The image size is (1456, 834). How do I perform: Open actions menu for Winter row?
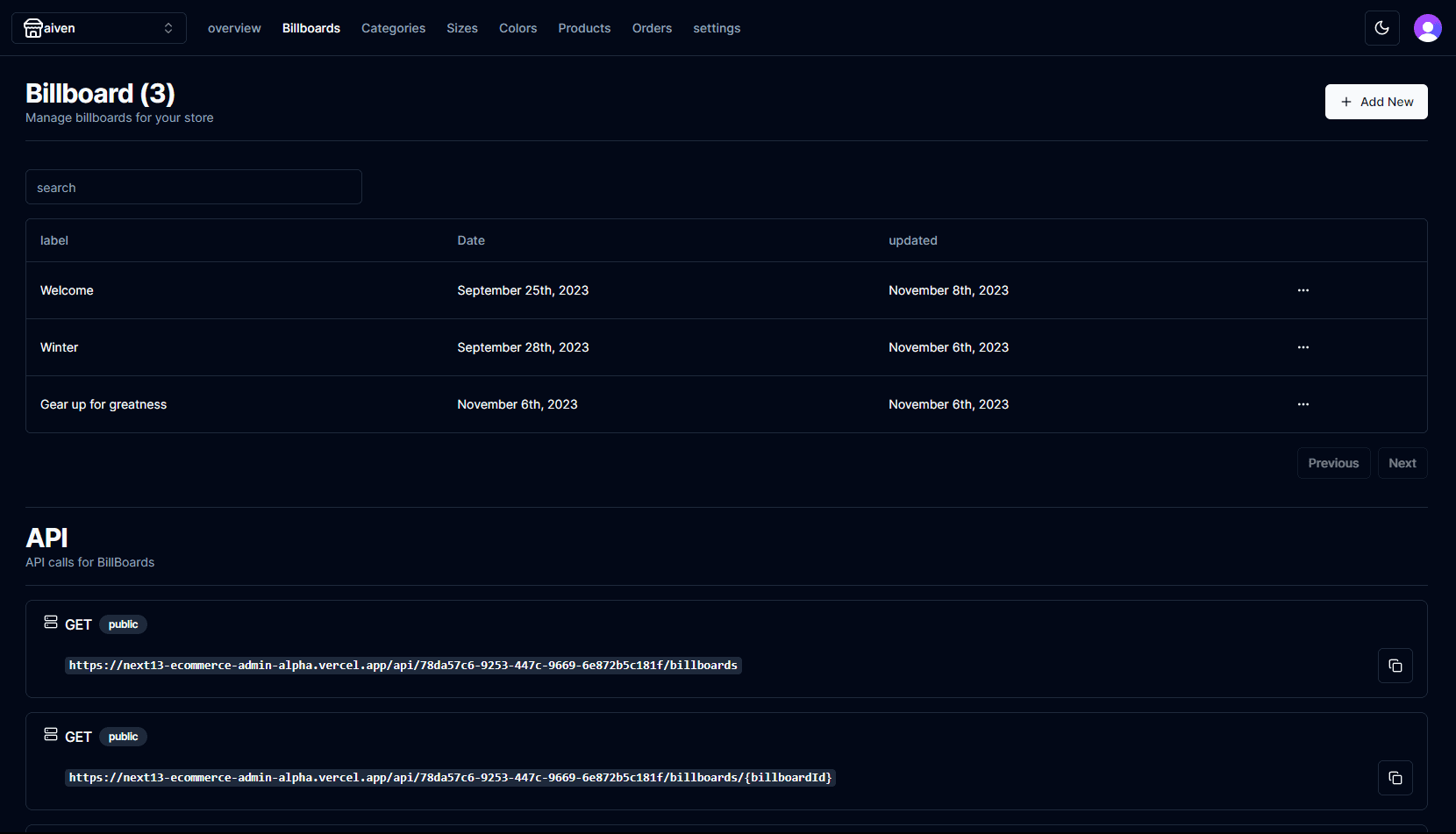point(1303,347)
